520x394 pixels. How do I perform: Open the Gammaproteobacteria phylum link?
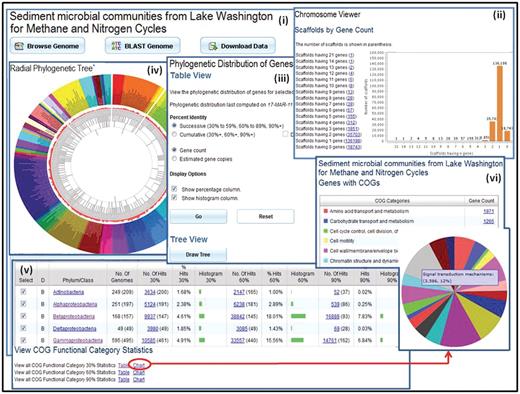tap(78, 341)
